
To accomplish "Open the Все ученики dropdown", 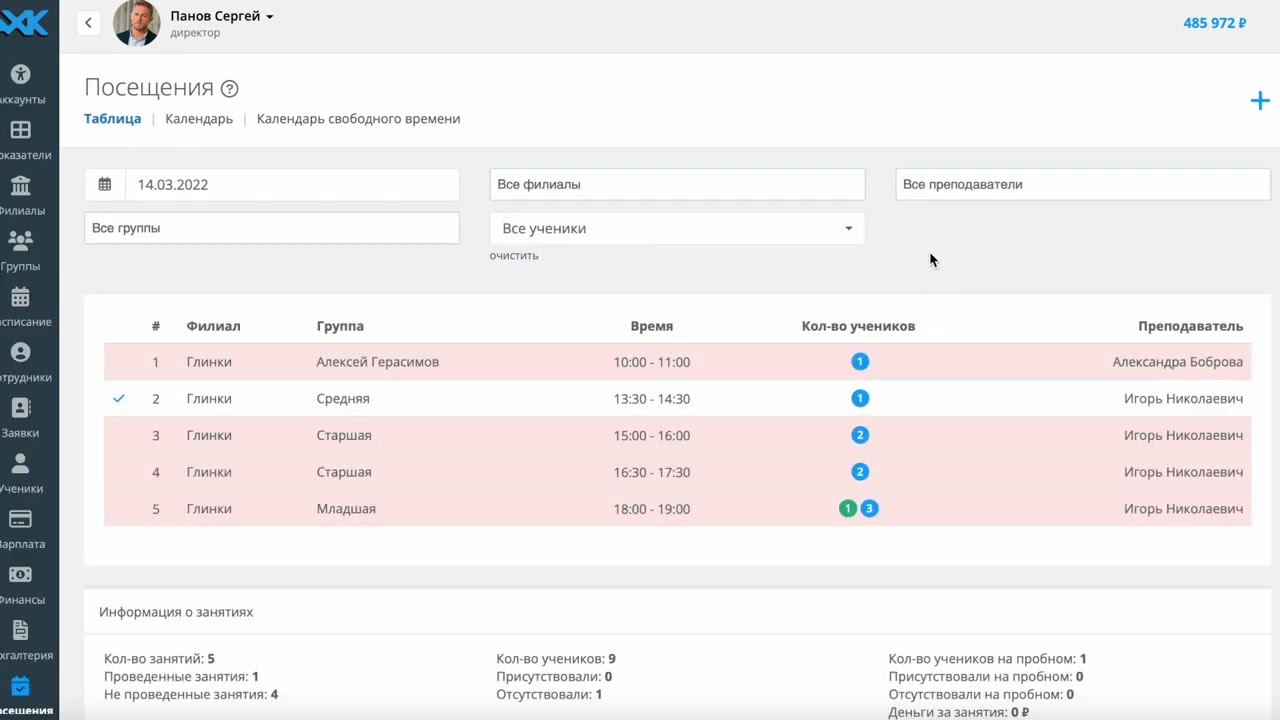I will [x=677, y=228].
